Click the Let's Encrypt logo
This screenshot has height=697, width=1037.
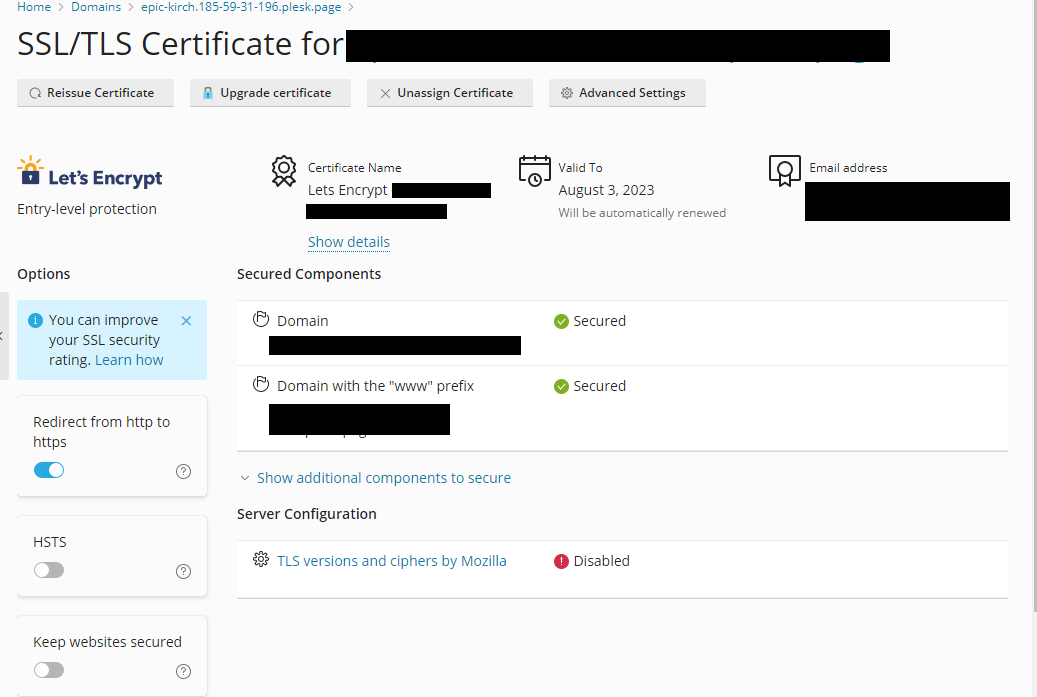[x=90, y=173]
